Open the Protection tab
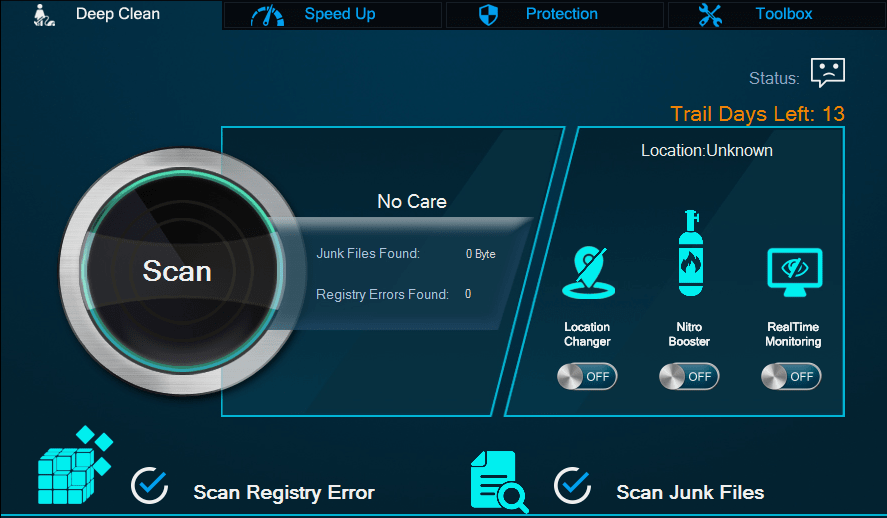 (x=554, y=14)
